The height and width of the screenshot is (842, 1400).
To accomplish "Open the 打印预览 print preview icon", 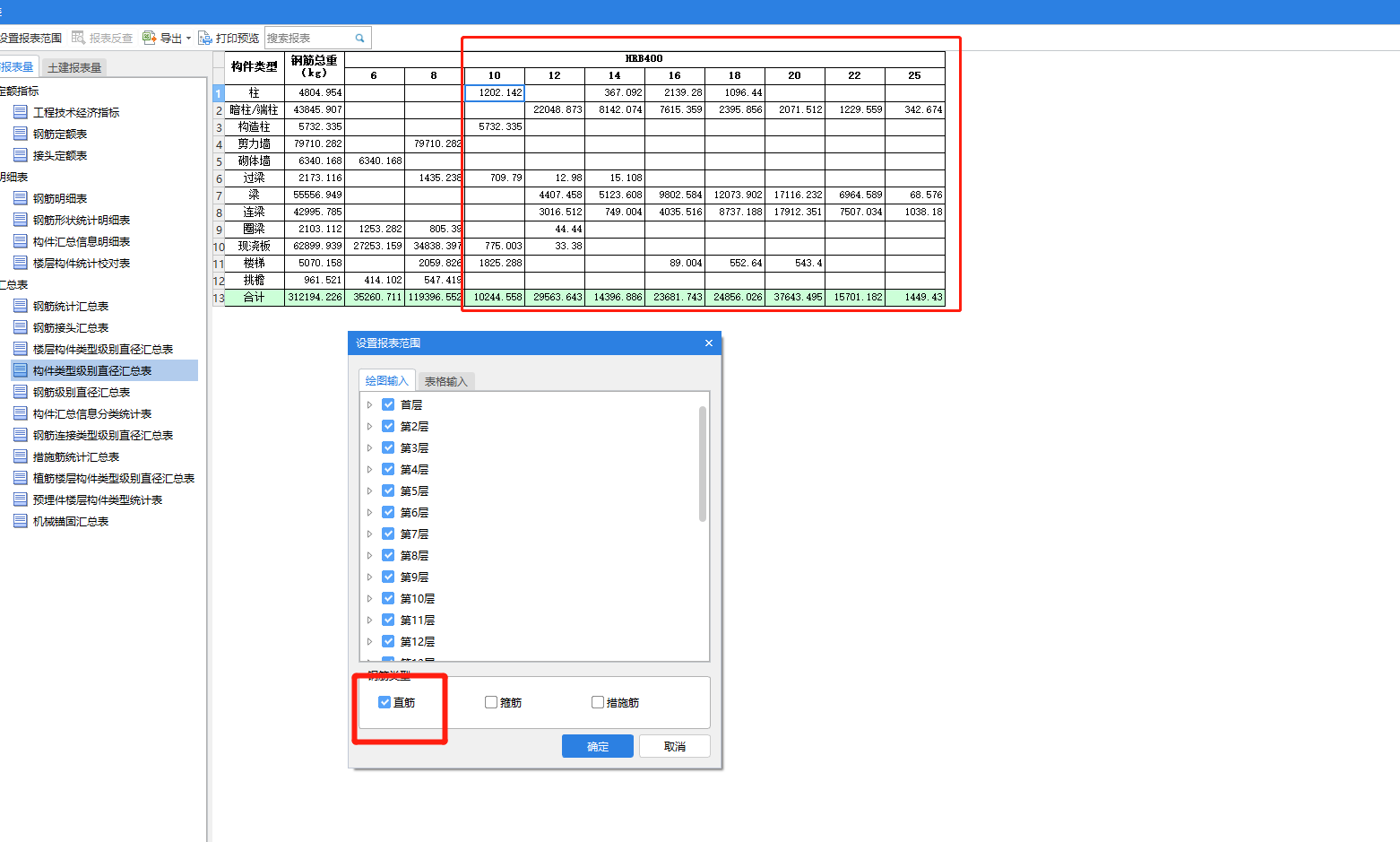I will (205, 38).
